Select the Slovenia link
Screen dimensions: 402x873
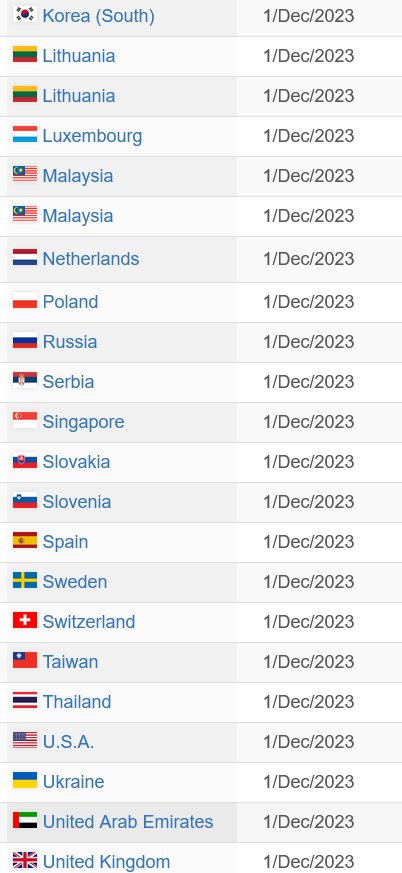tap(77, 502)
